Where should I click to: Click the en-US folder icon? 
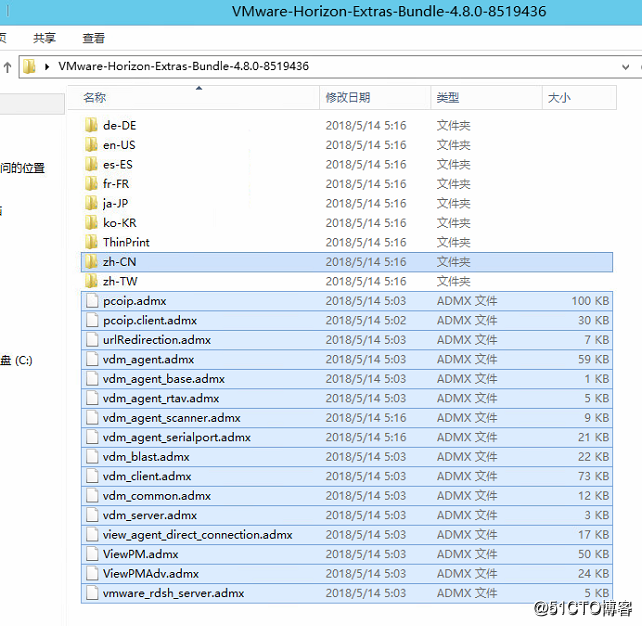(x=91, y=145)
